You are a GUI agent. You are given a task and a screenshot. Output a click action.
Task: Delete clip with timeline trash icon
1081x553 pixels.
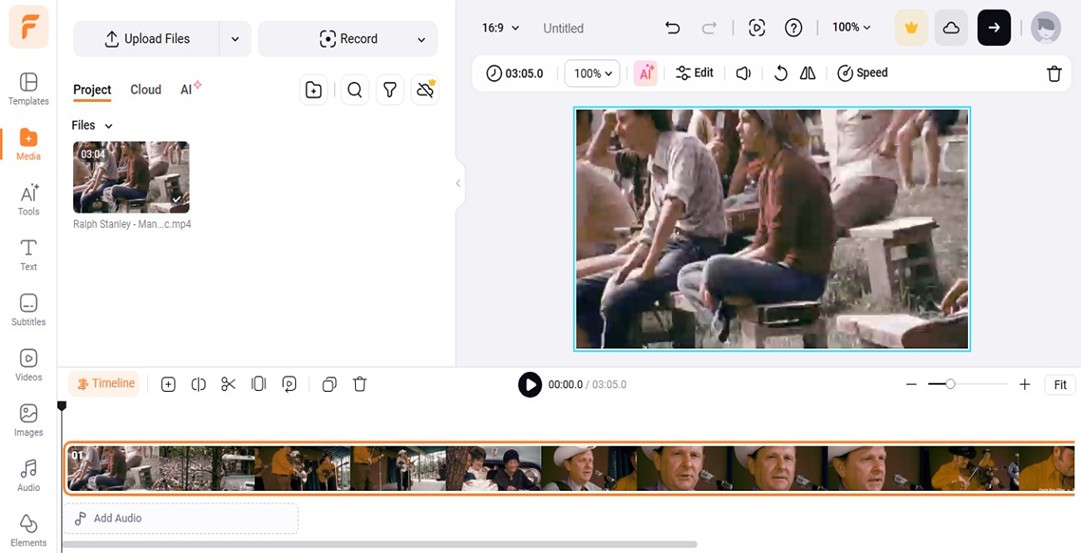click(x=360, y=384)
